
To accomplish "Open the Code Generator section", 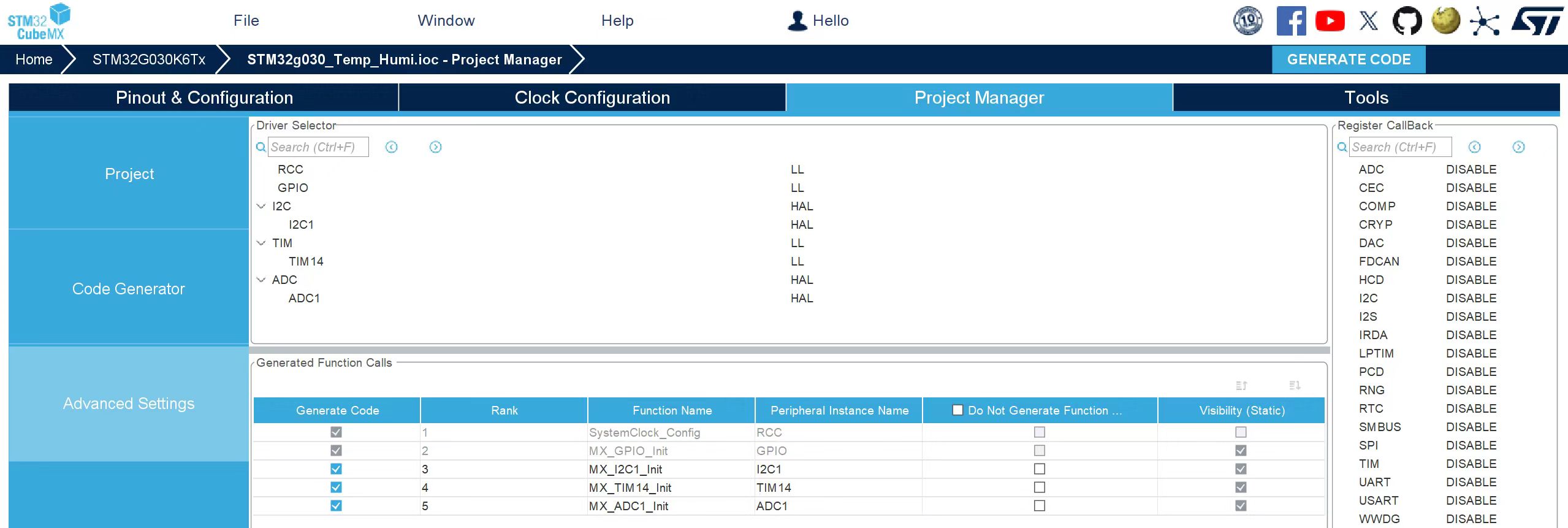I will point(129,288).
